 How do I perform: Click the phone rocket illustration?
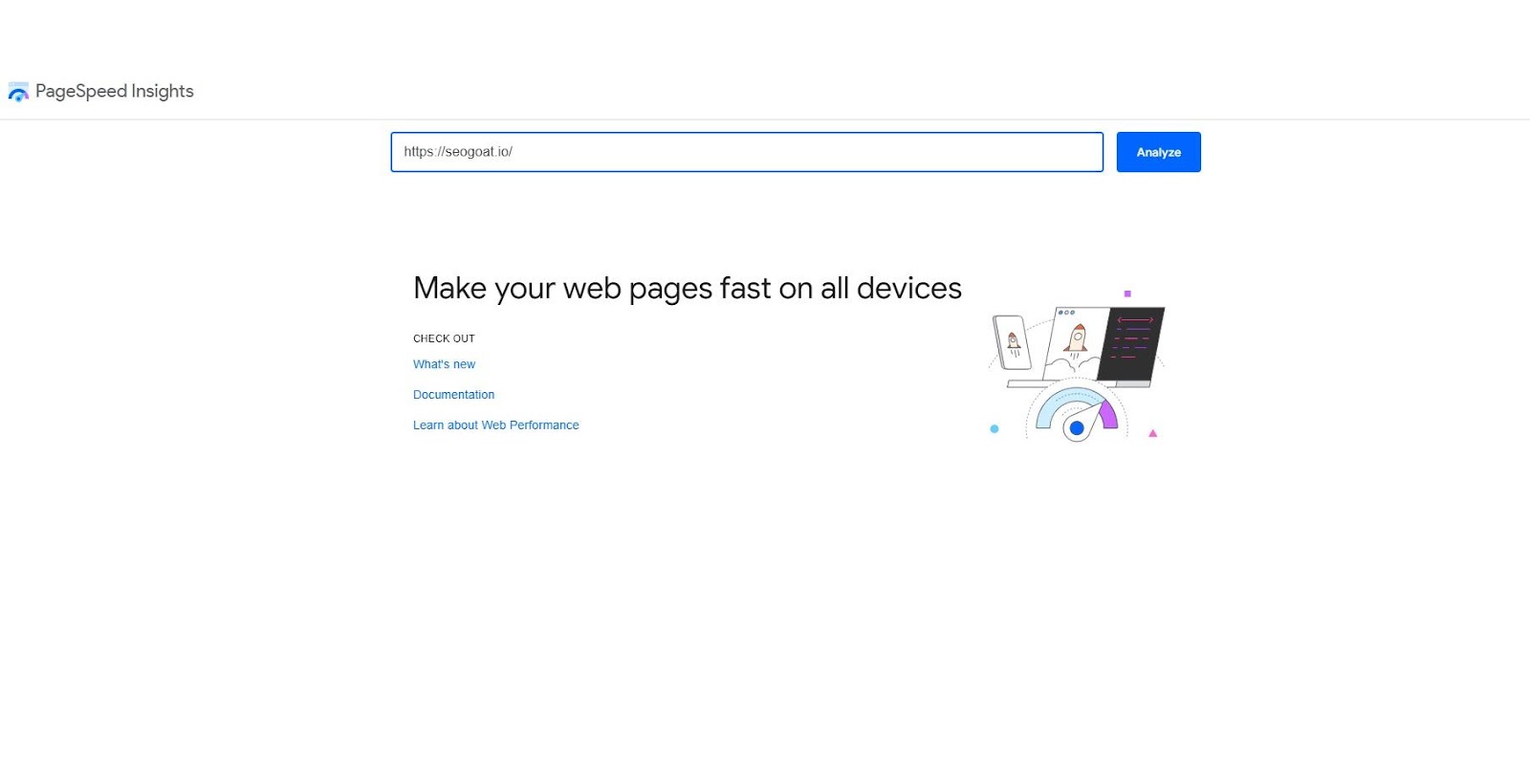1012,342
